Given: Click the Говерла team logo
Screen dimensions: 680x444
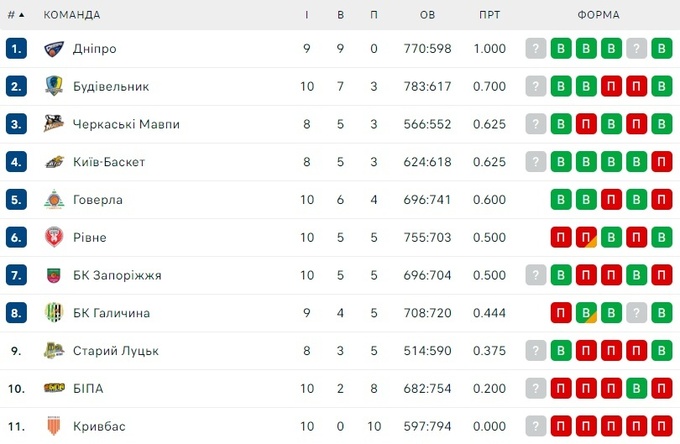Looking at the screenshot, I should pos(54,200).
